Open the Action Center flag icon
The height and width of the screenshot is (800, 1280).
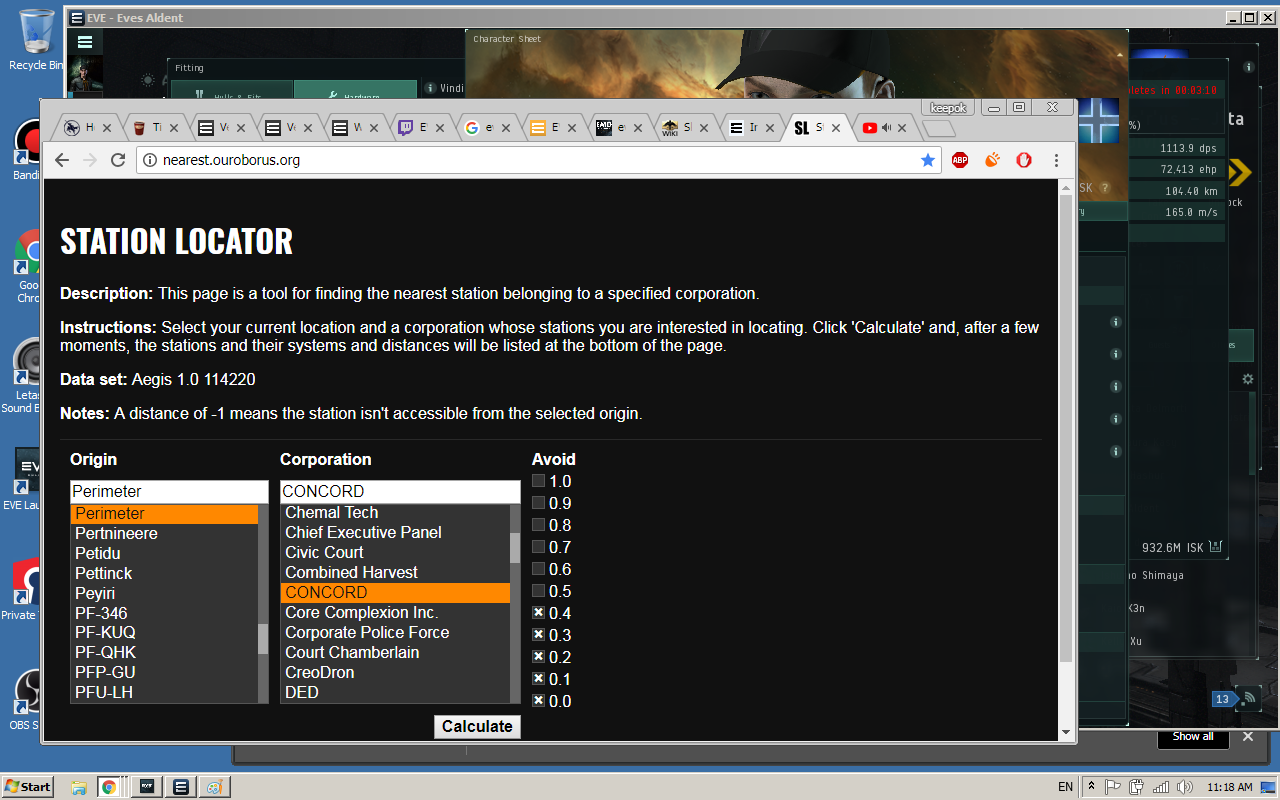coord(1113,787)
